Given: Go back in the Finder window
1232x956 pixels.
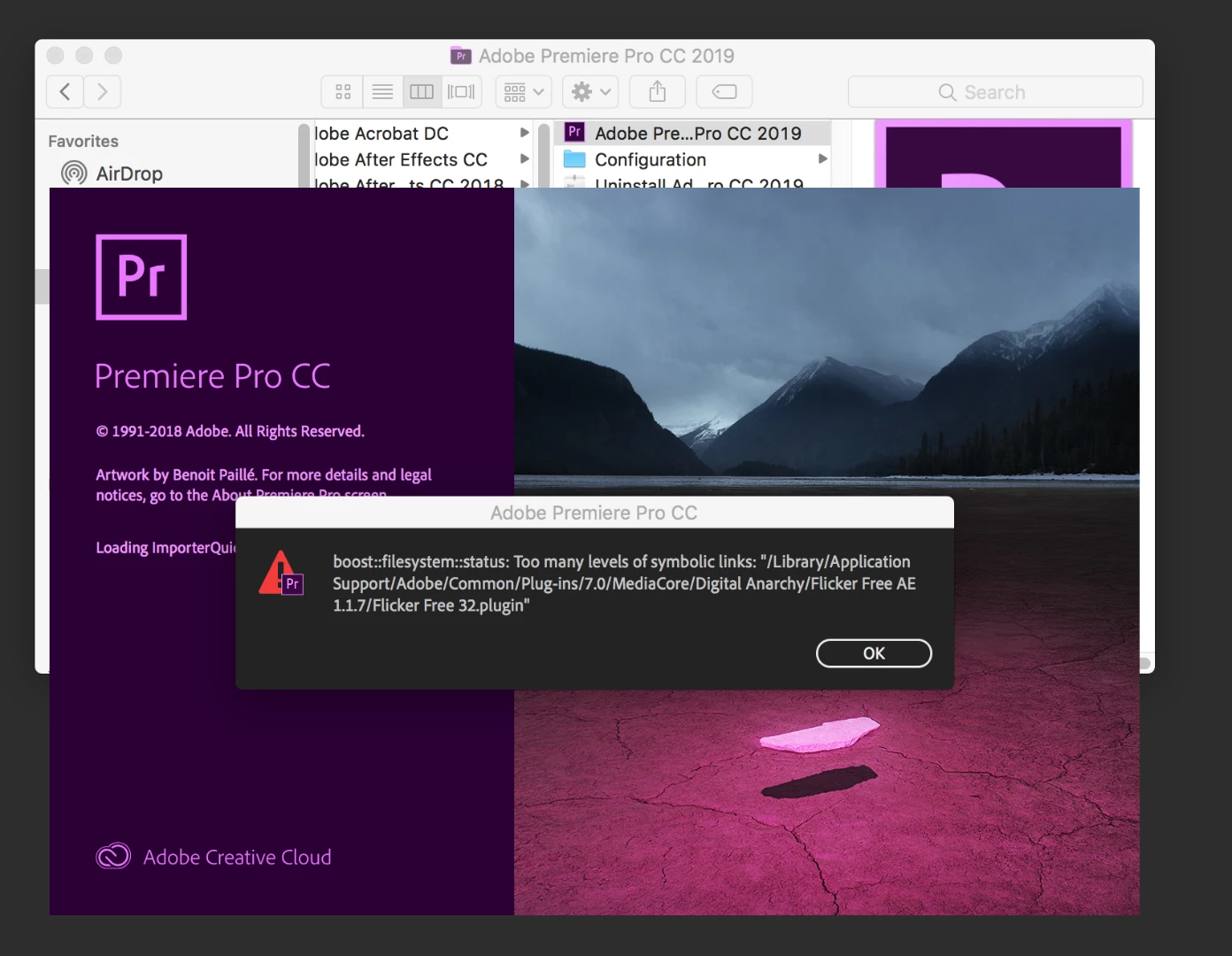Looking at the screenshot, I should tap(65, 92).
